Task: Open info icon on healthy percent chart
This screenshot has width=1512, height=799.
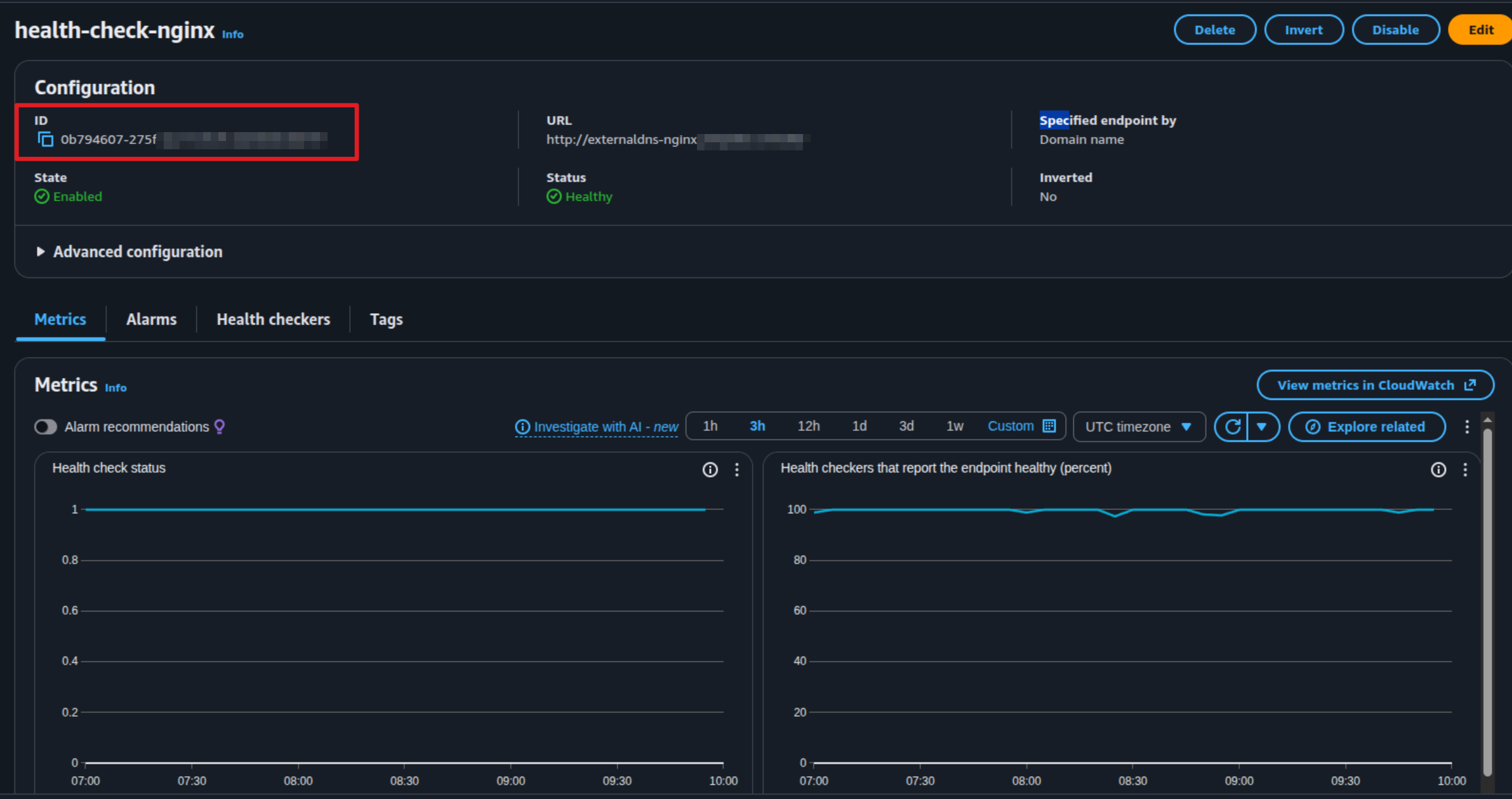Action: [1438, 469]
